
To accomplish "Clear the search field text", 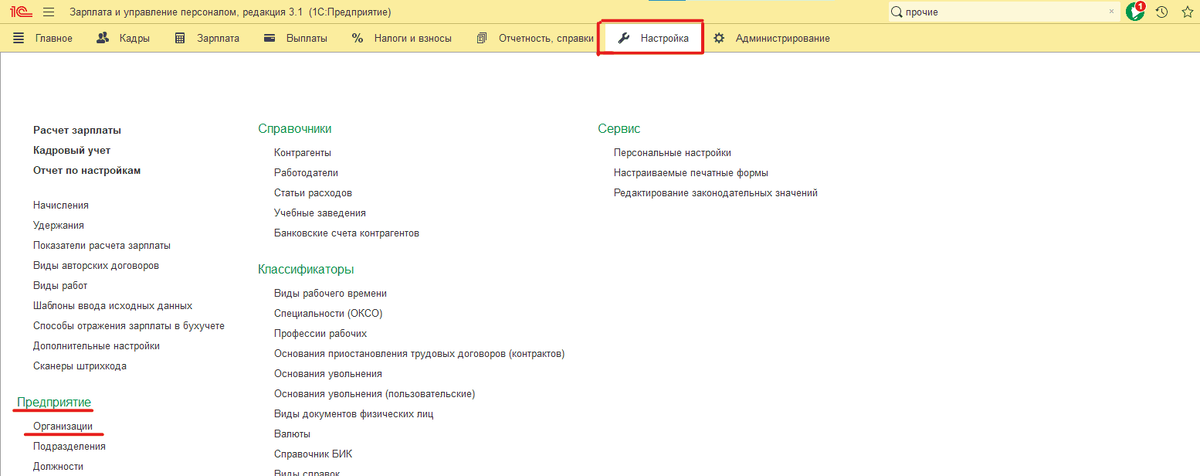I will [x=1112, y=12].
